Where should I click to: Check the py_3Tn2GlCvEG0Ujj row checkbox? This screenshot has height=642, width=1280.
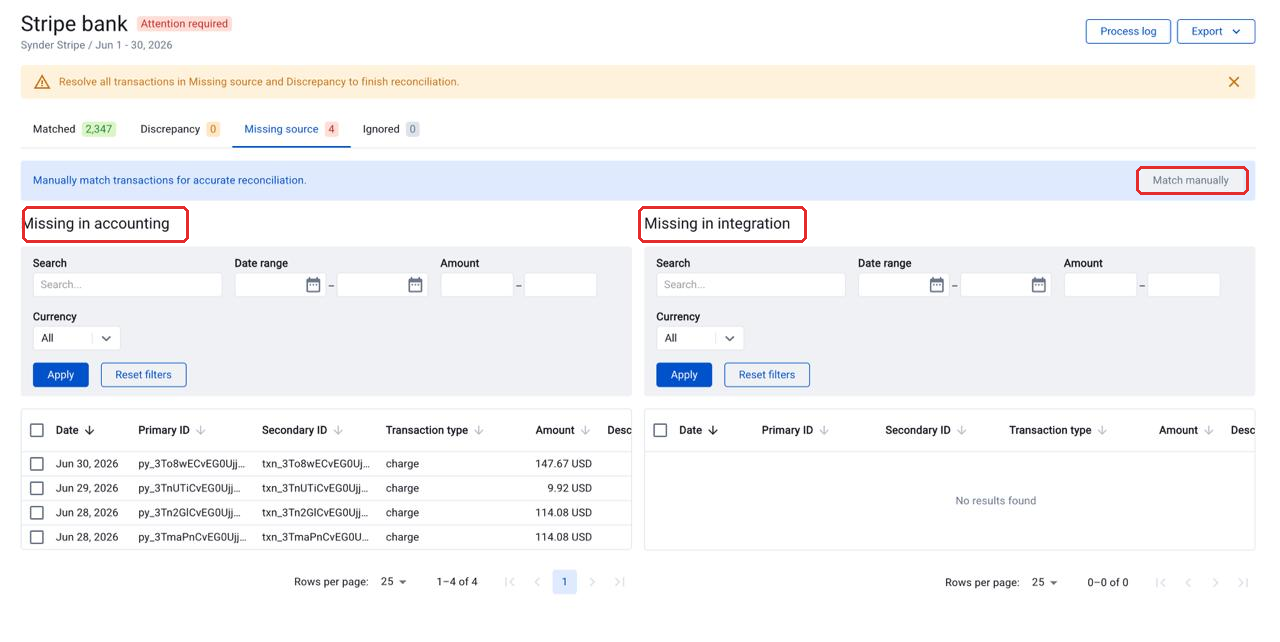pos(37,512)
